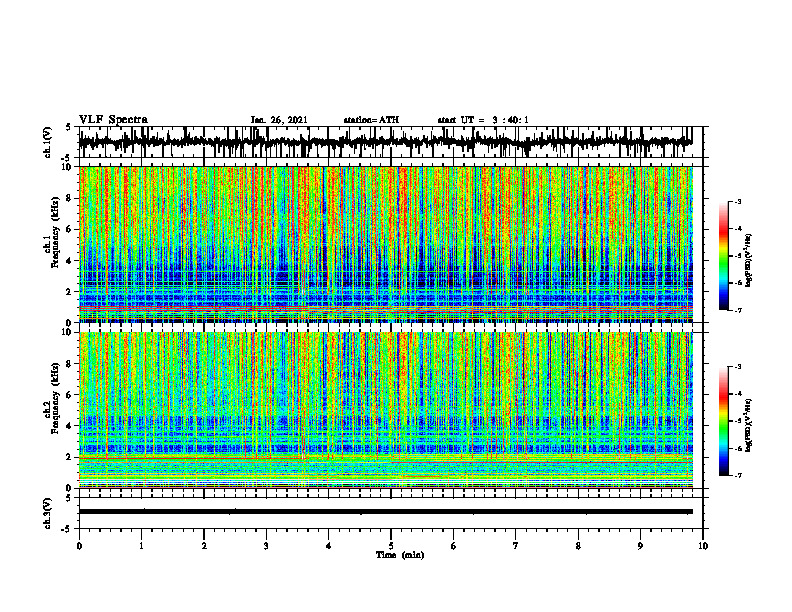The width and height of the screenshot is (792, 612).
Task: Click the '2' kHz tick on ch.2 spectrogram
Action: pyautogui.click(x=70, y=457)
